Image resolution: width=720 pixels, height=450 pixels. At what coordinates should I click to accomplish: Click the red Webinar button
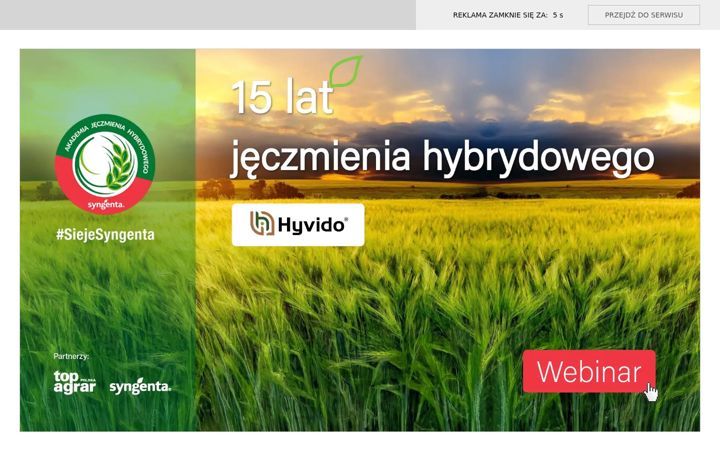tap(589, 371)
